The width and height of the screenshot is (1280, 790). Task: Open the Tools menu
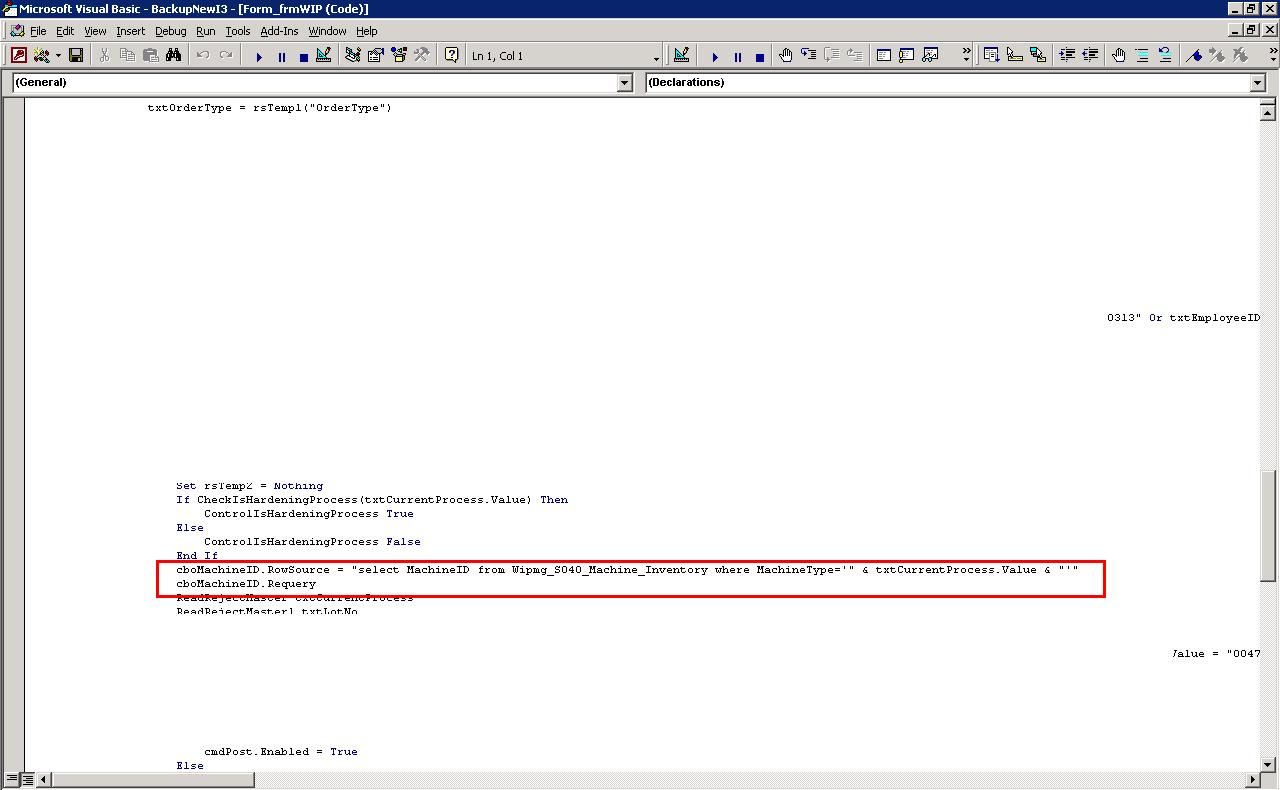pyautogui.click(x=238, y=31)
